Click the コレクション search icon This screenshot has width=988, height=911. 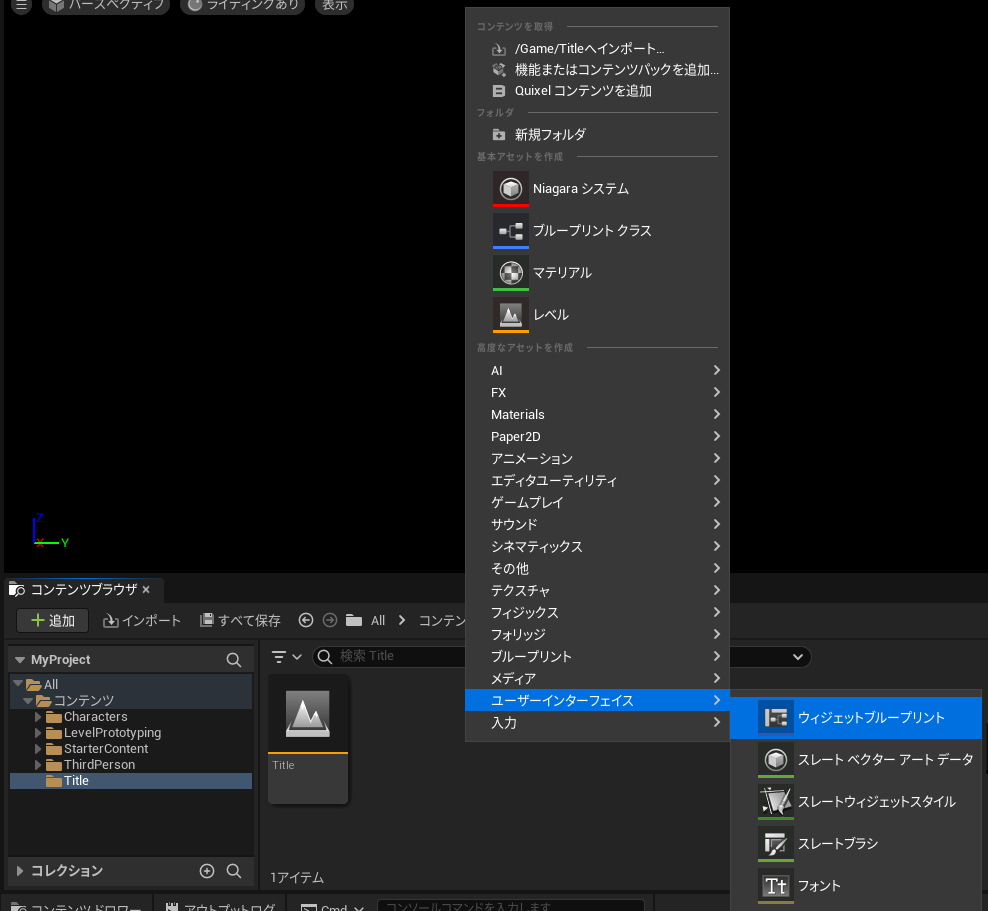coord(234,871)
